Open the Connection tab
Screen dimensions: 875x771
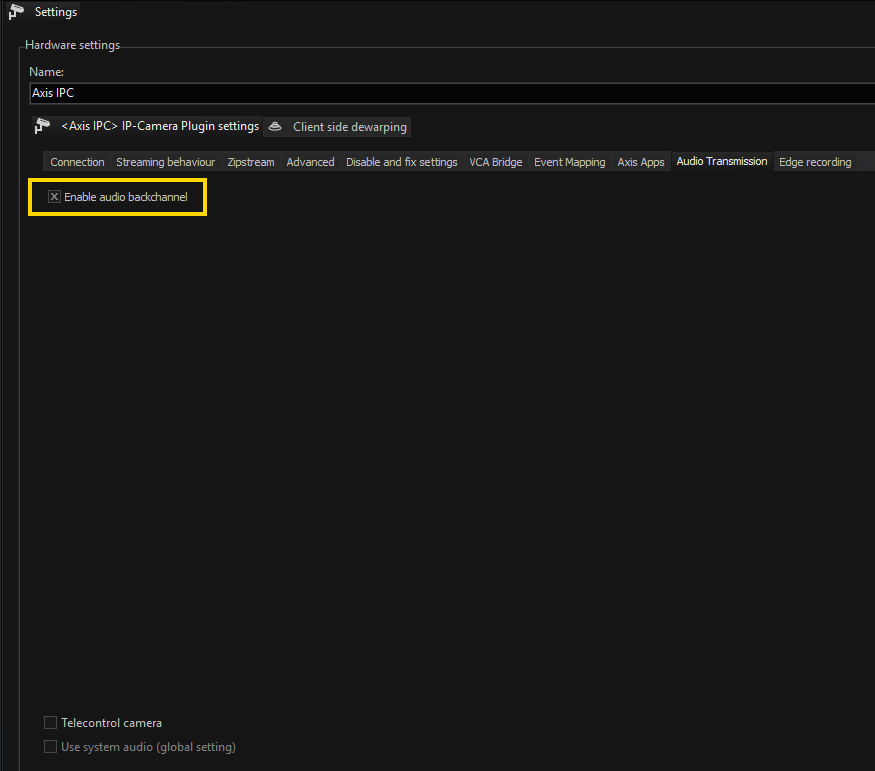point(77,162)
